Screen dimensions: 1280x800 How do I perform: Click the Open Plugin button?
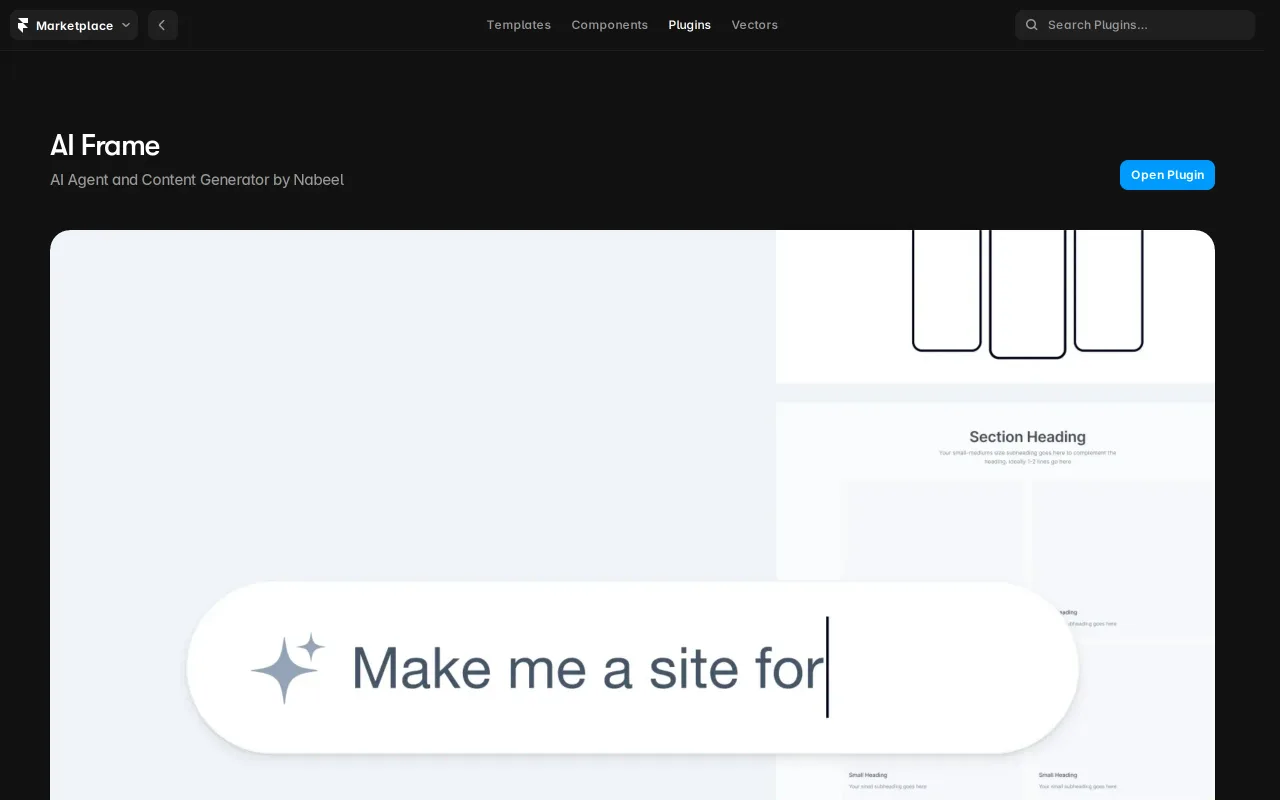(x=1167, y=175)
